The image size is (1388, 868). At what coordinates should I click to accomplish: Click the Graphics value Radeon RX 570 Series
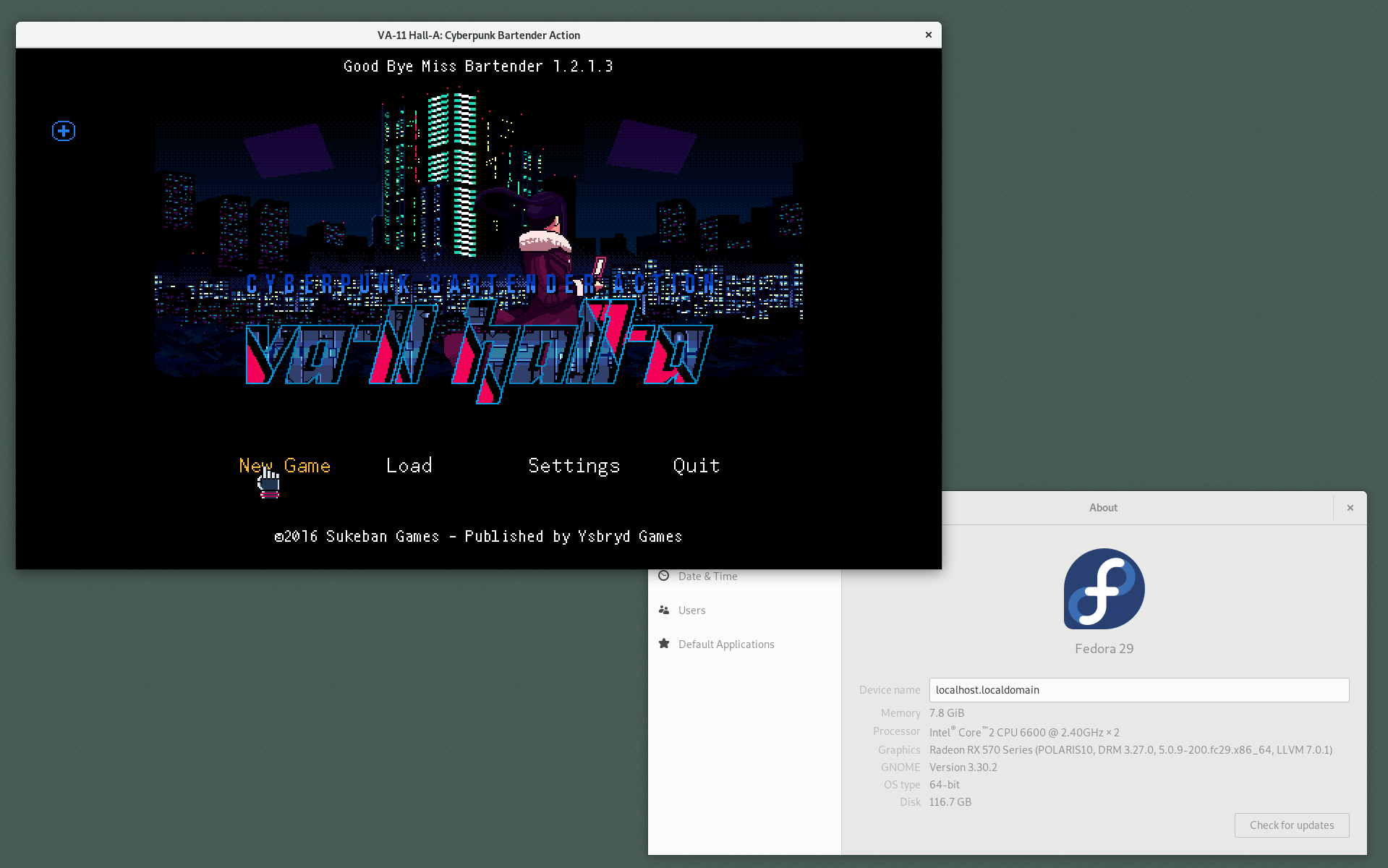1131,750
